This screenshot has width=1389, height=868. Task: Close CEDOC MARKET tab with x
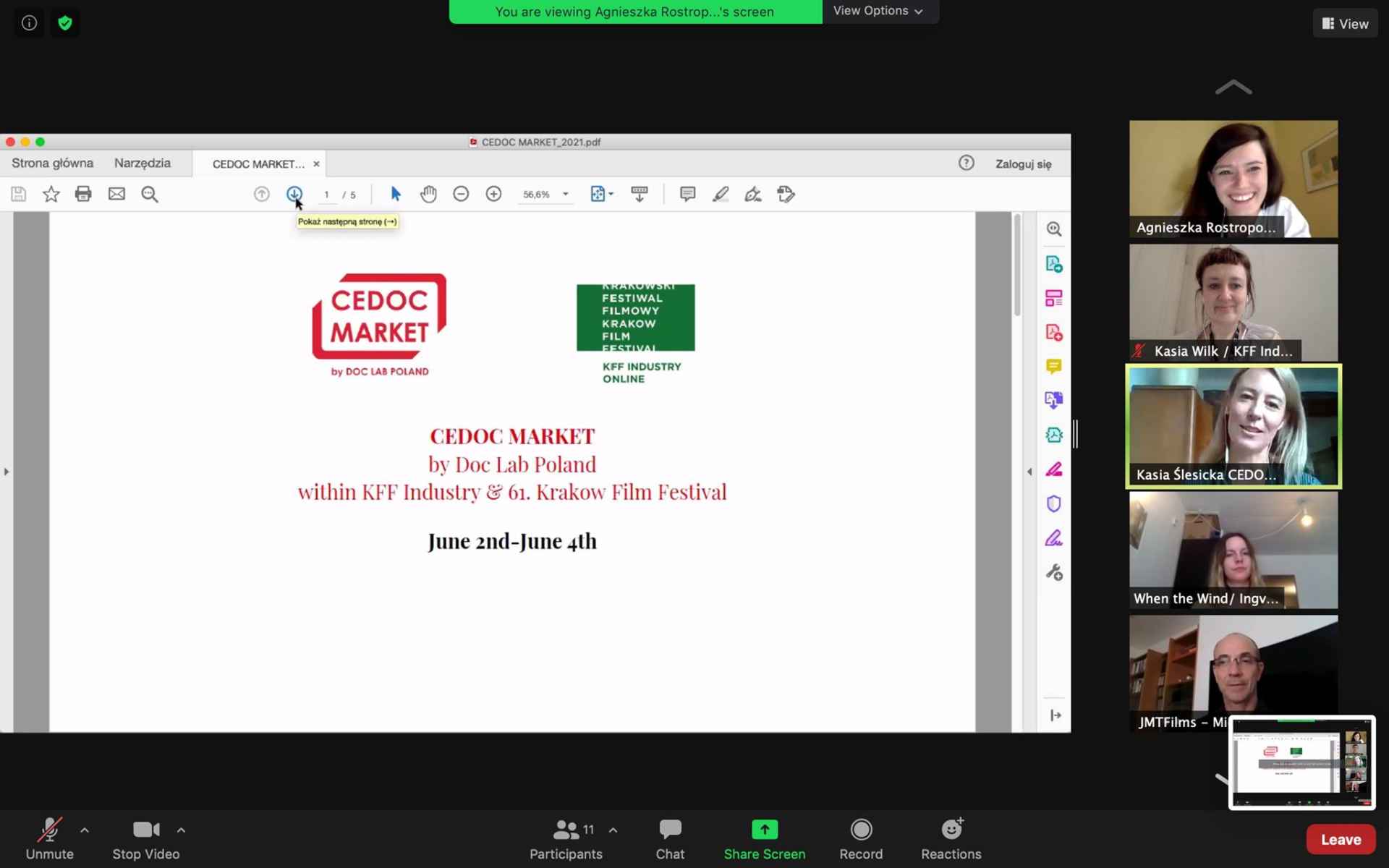tap(316, 164)
